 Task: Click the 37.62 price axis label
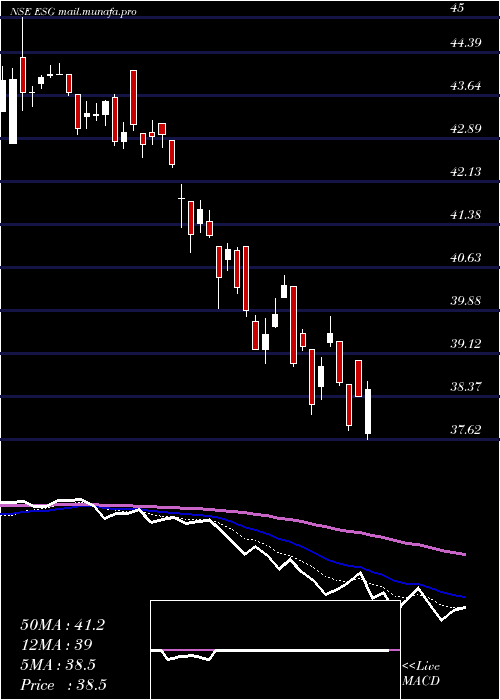point(466,430)
